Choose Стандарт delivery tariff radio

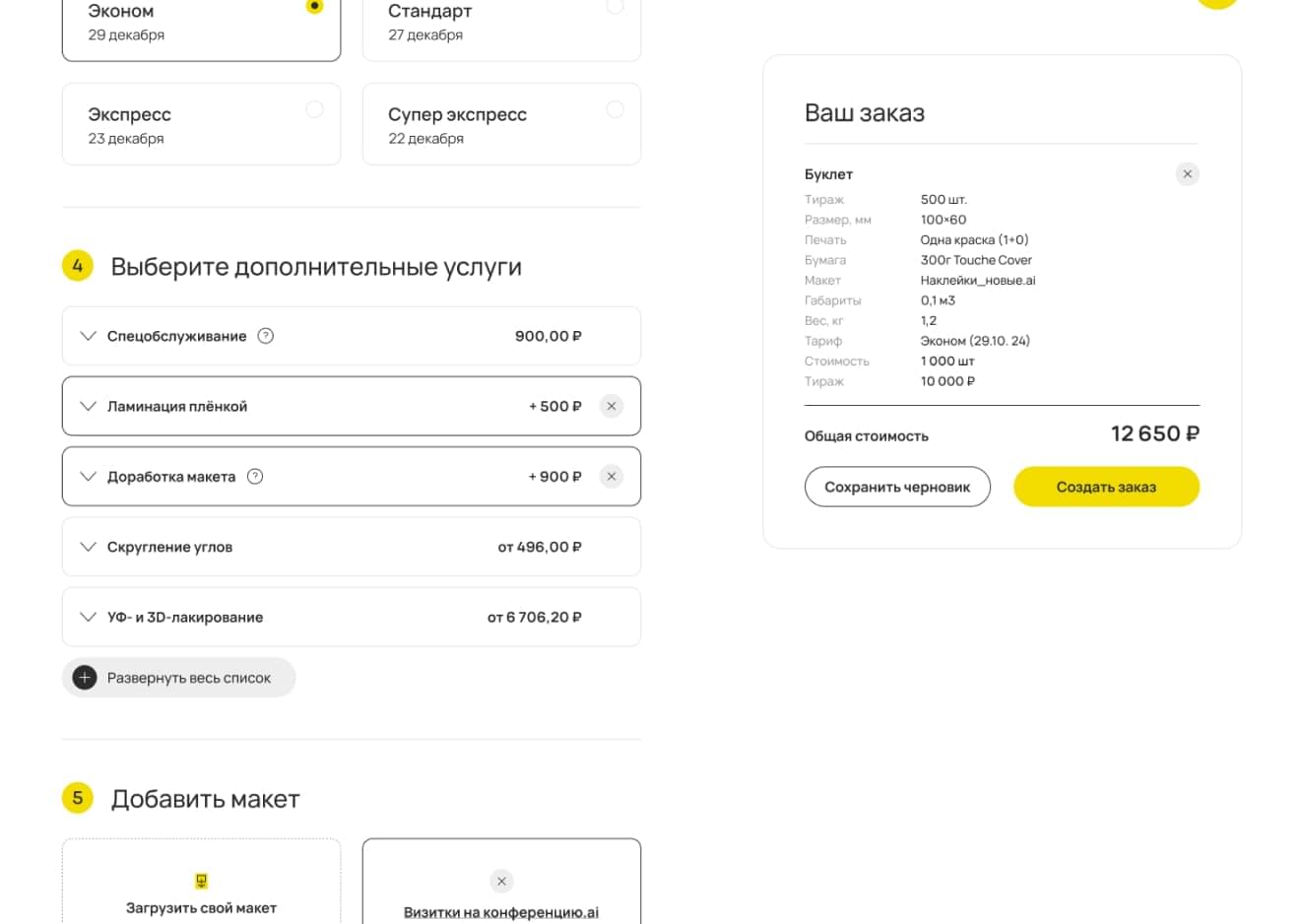615,7
